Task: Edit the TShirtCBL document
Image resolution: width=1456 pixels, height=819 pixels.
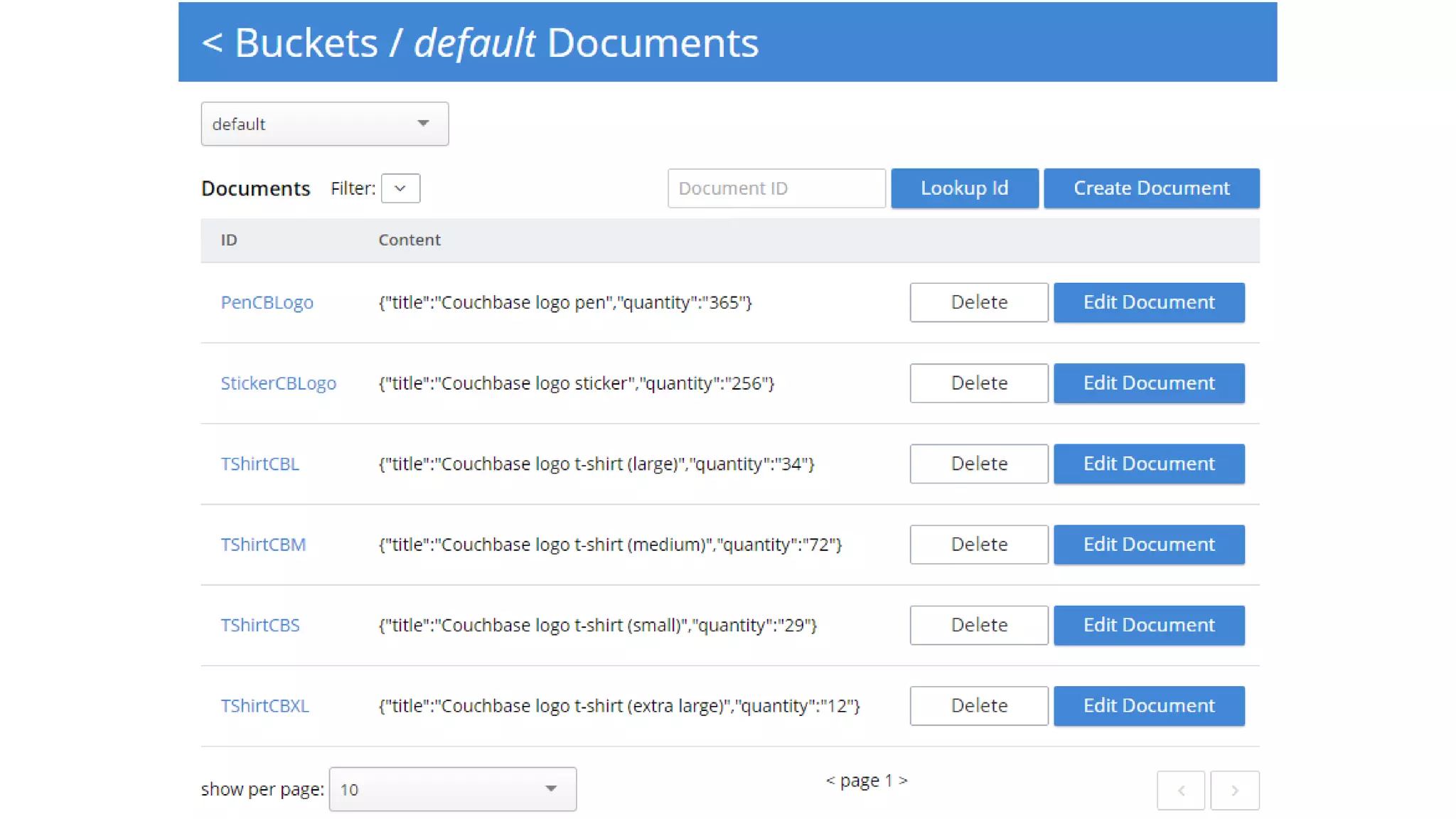Action: [x=1148, y=464]
